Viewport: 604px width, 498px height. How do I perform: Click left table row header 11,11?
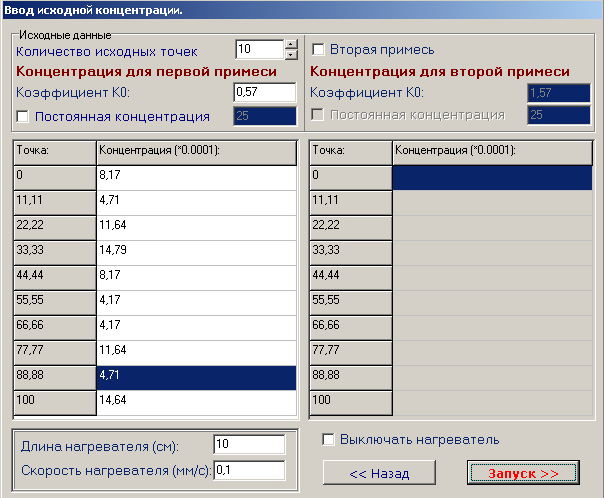click(55, 203)
